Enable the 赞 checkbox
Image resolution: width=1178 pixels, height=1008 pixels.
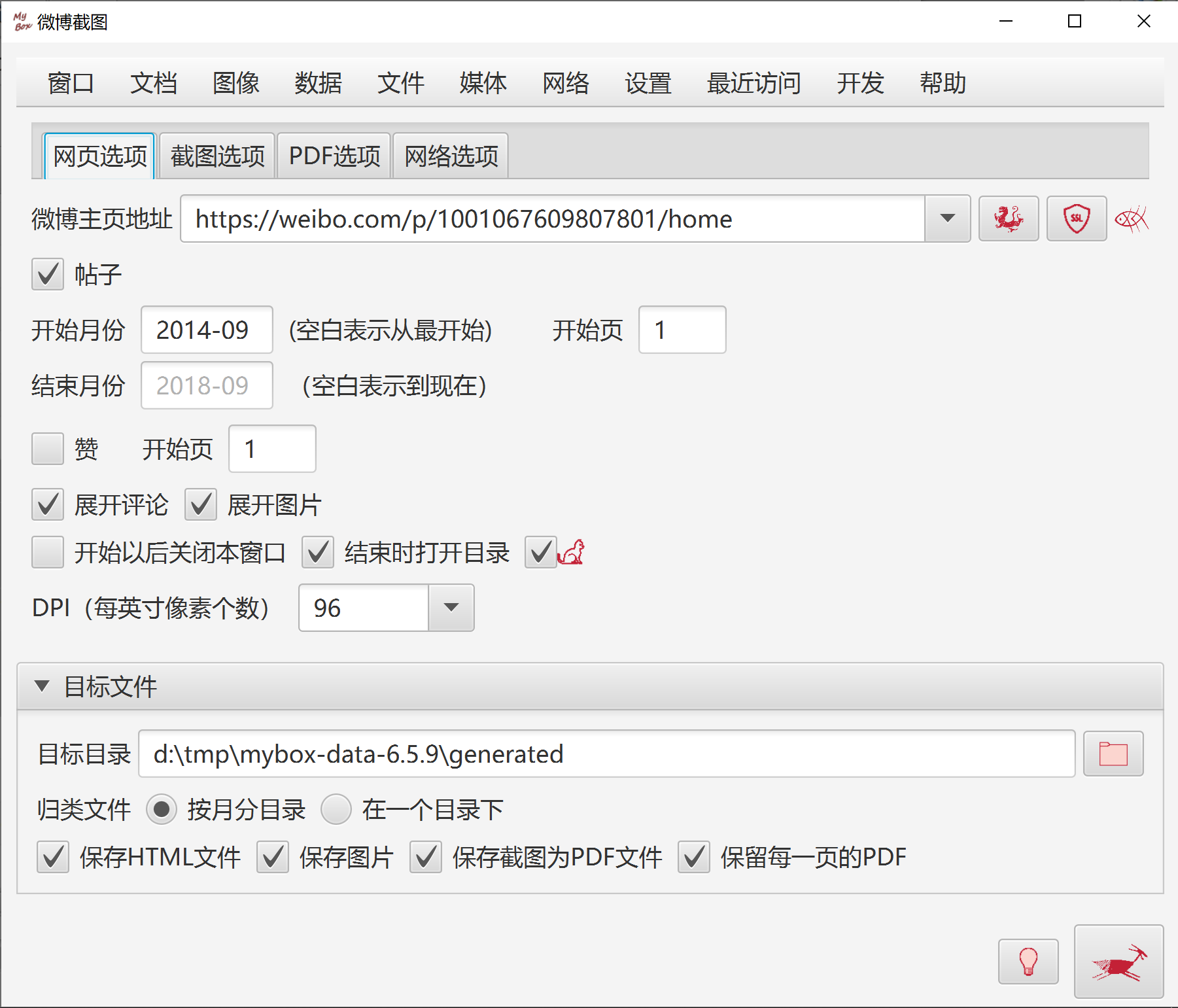click(48, 449)
